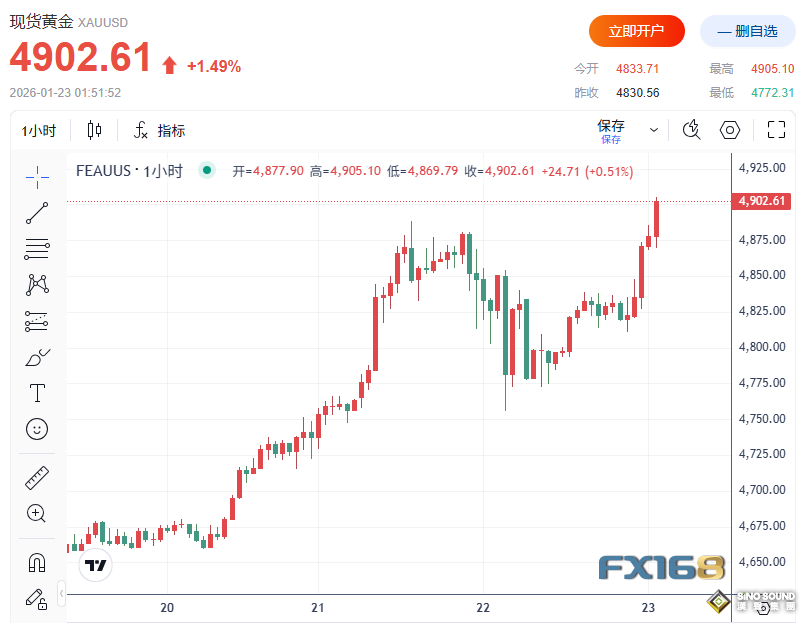Select the XABCD pattern tool
The image size is (805, 623).
point(37,284)
